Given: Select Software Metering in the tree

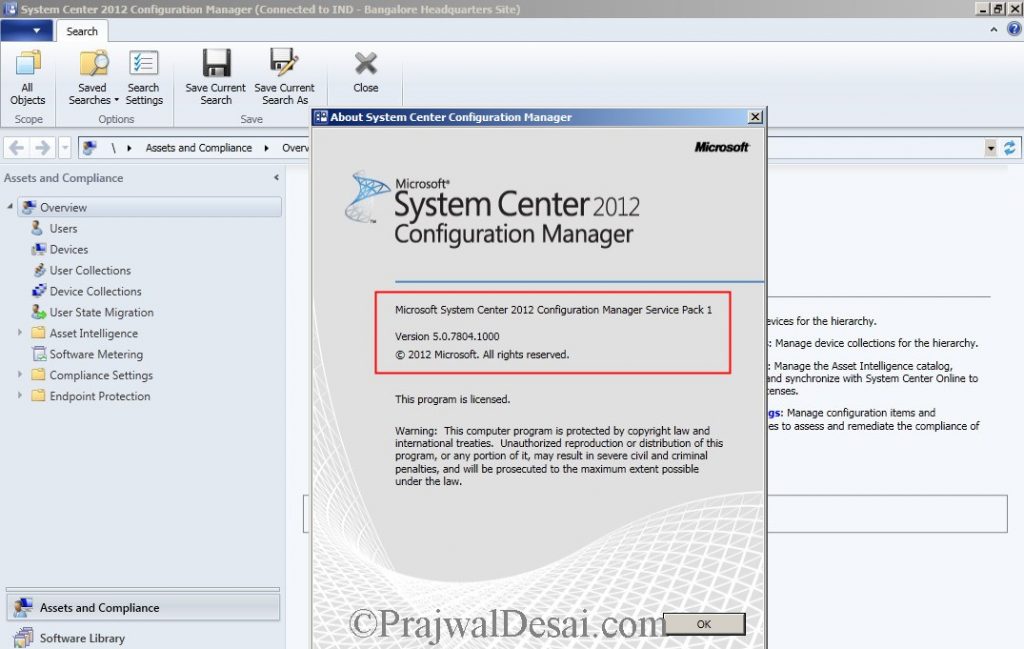Looking at the screenshot, I should coord(96,354).
